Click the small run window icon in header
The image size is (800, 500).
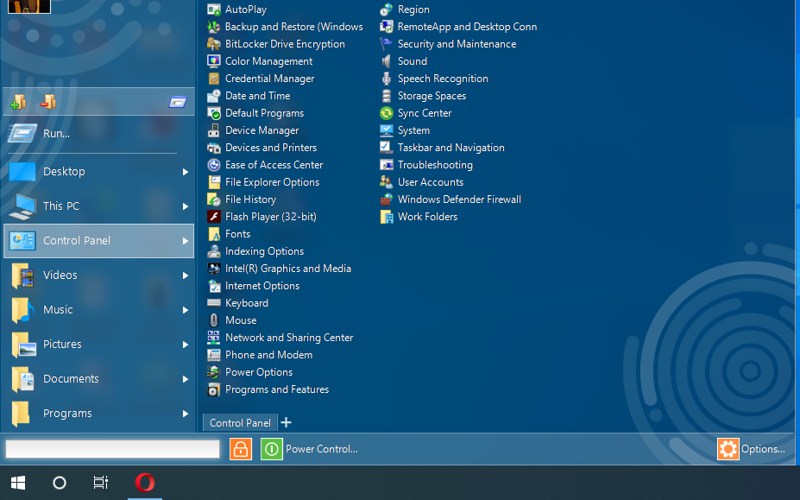(178, 103)
